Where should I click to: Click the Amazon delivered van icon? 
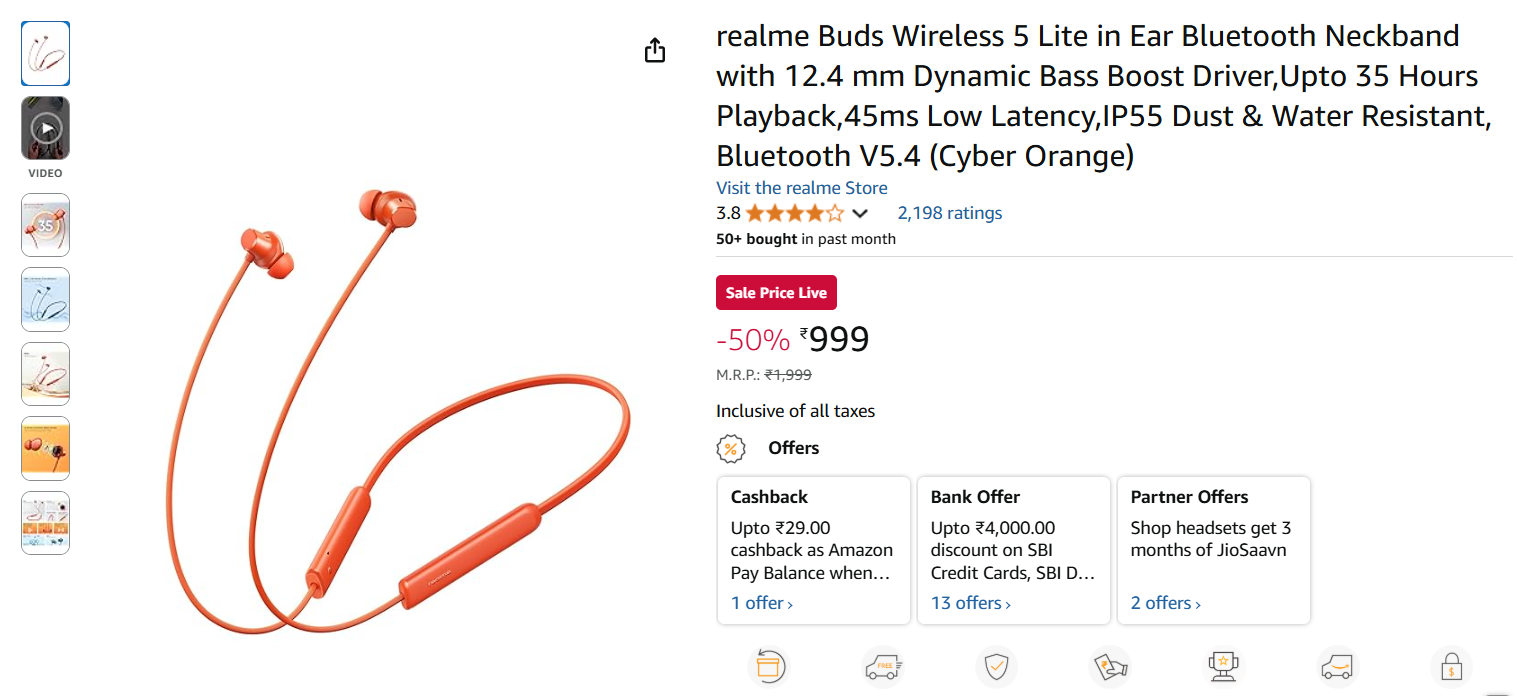coord(1336,666)
